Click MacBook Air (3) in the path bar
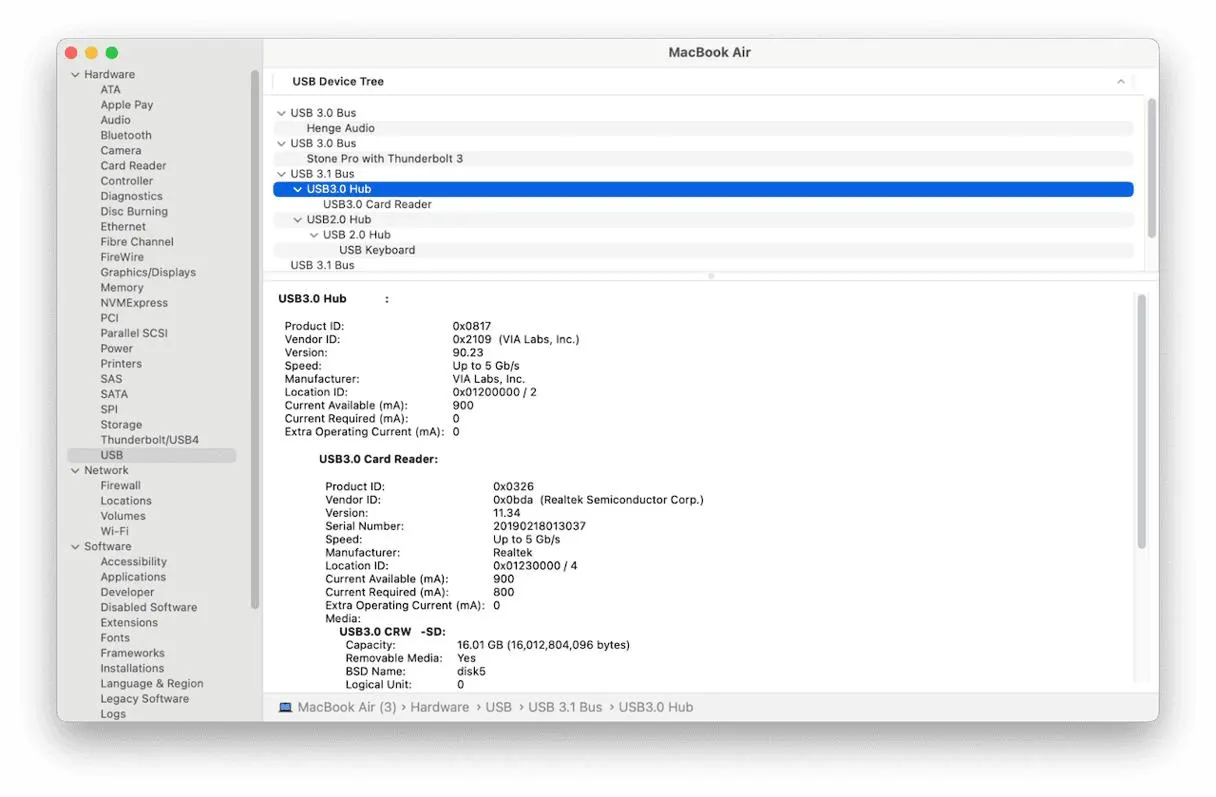The height and width of the screenshot is (797, 1216). click(347, 707)
